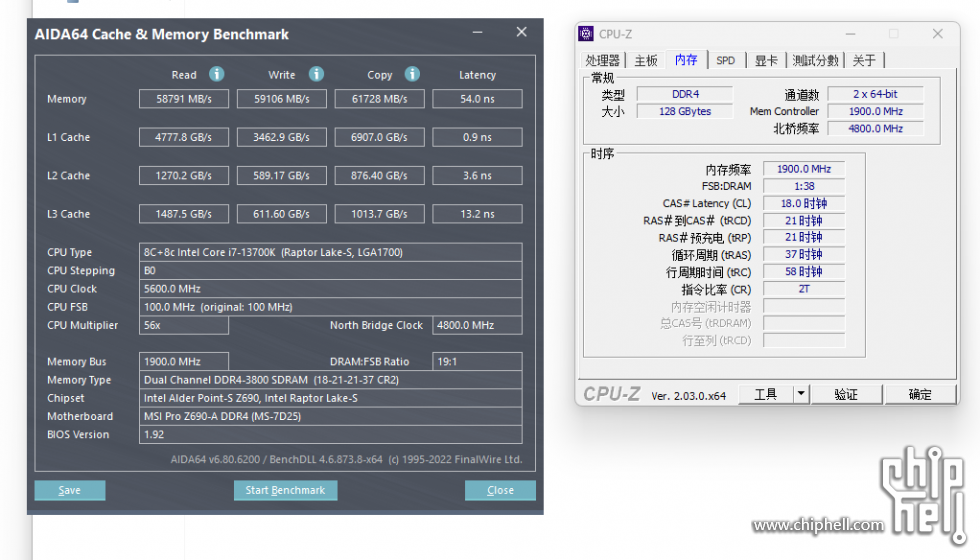Click the L3 Cache Copy value 1013.7 GB/s
This screenshot has height=560, width=980.
click(379, 214)
